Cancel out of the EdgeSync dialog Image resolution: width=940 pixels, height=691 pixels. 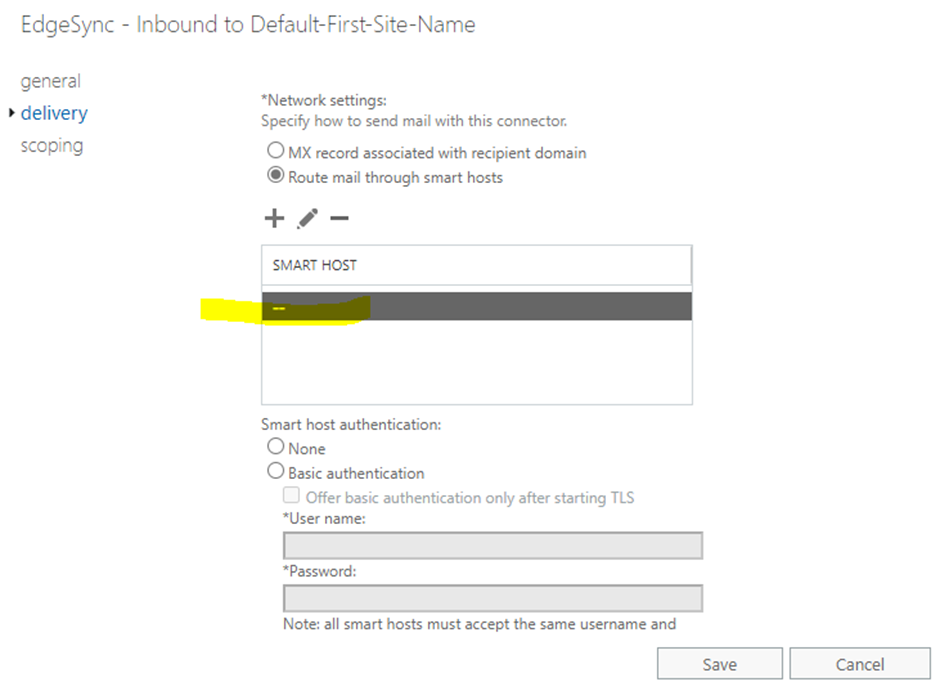tap(860, 663)
